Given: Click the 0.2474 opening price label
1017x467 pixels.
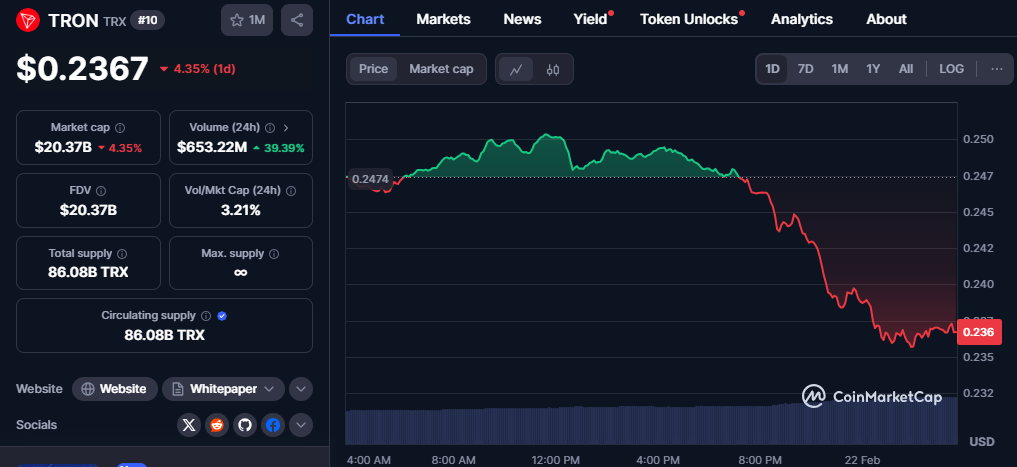Looking at the screenshot, I should [x=370, y=179].
